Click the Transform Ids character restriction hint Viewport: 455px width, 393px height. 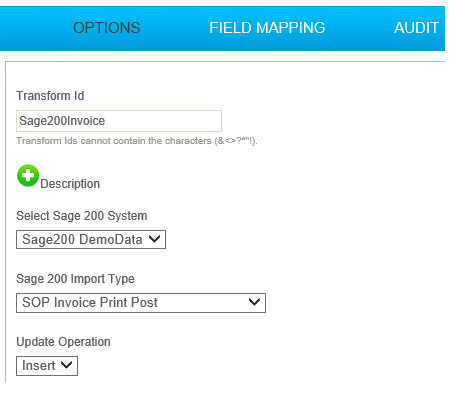(137, 141)
